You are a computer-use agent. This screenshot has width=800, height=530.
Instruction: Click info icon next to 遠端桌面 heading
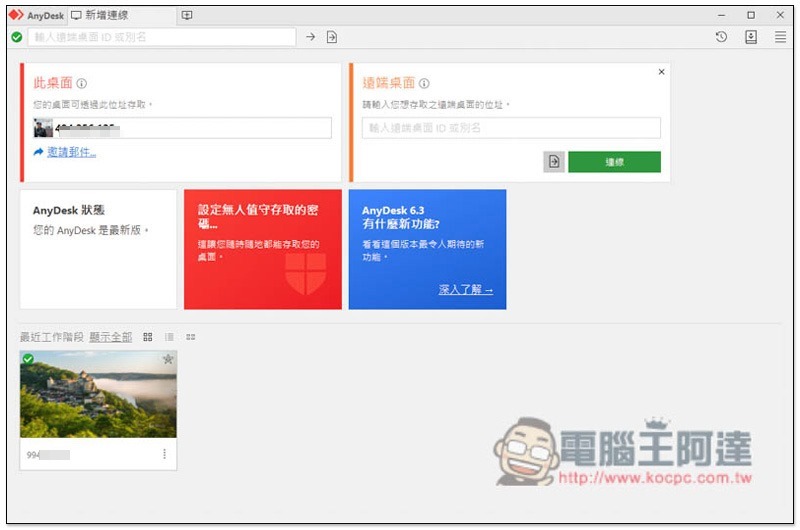(424, 84)
